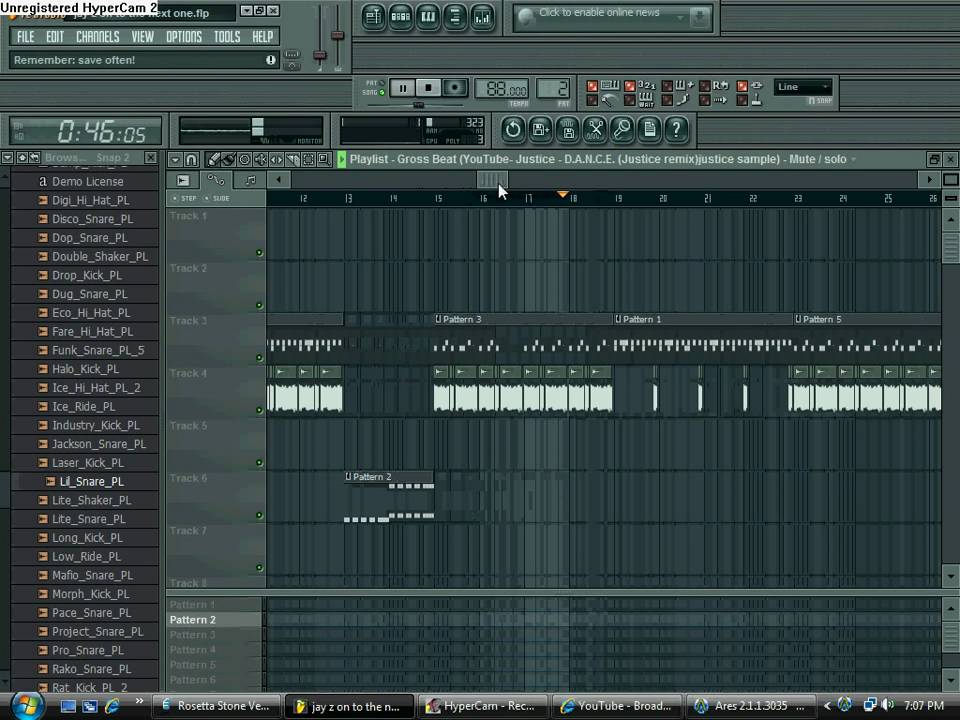Select the slice tool in playlist toolbar
Screen dimensions: 960x720
[x=292, y=160]
